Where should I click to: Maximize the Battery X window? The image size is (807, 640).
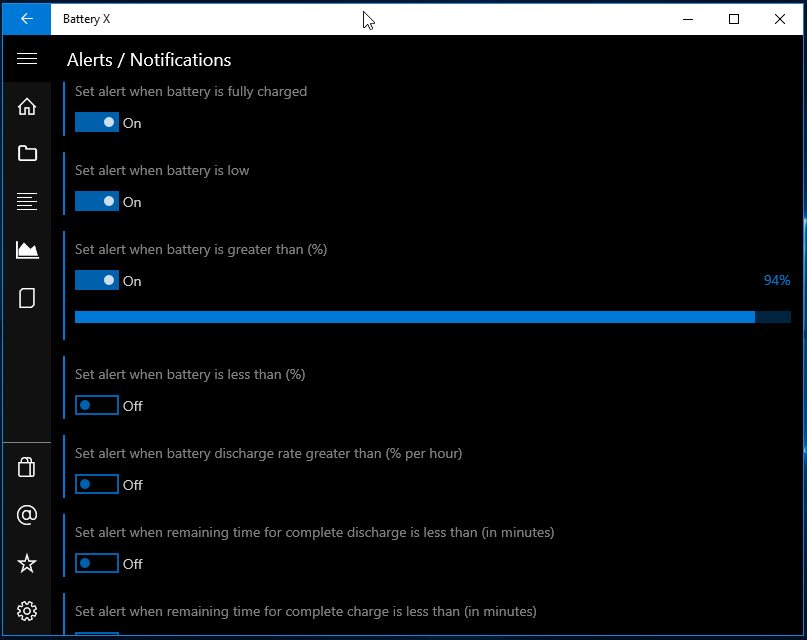point(734,19)
